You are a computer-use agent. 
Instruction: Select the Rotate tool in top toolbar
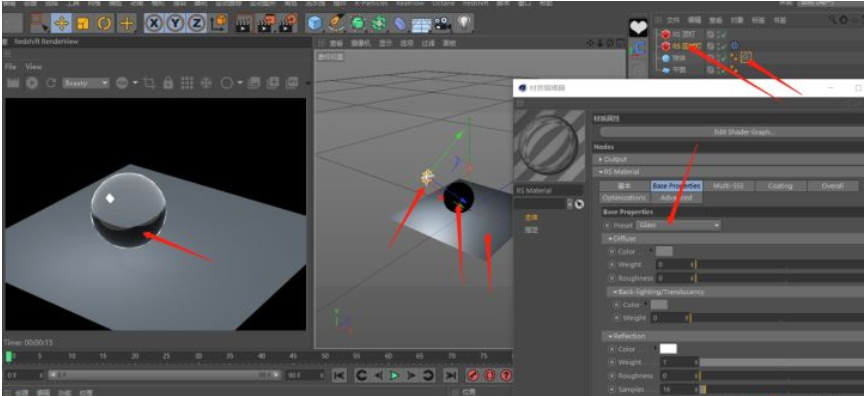click(104, 23)
